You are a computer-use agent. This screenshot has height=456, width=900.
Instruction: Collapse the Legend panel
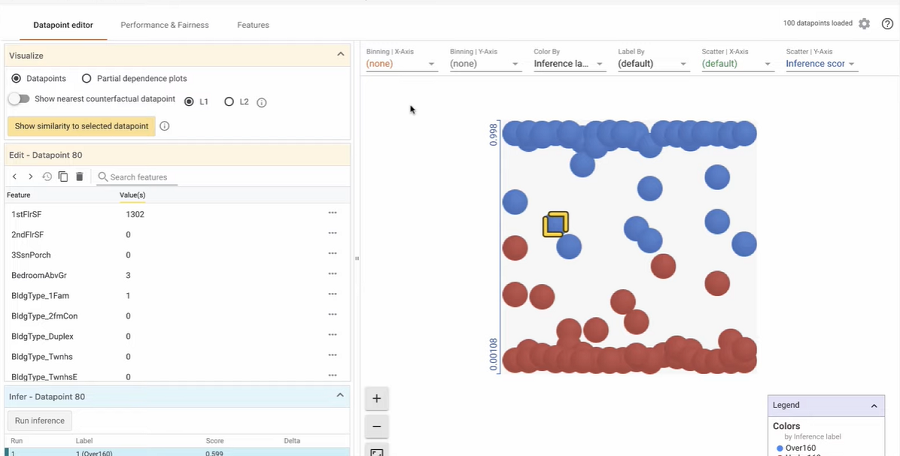[x=874, y=406]
